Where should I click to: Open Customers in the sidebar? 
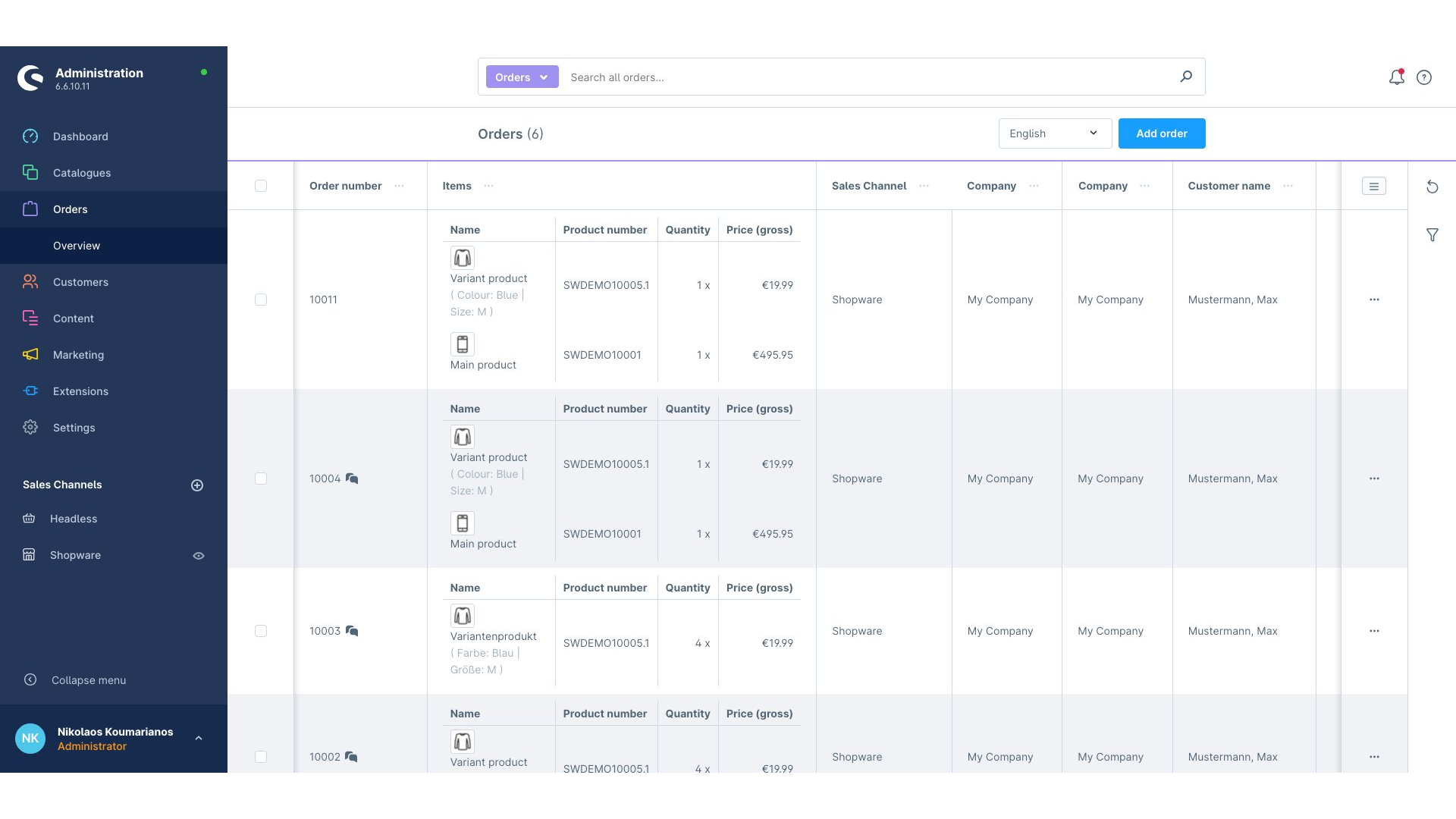tap(80, 282)
